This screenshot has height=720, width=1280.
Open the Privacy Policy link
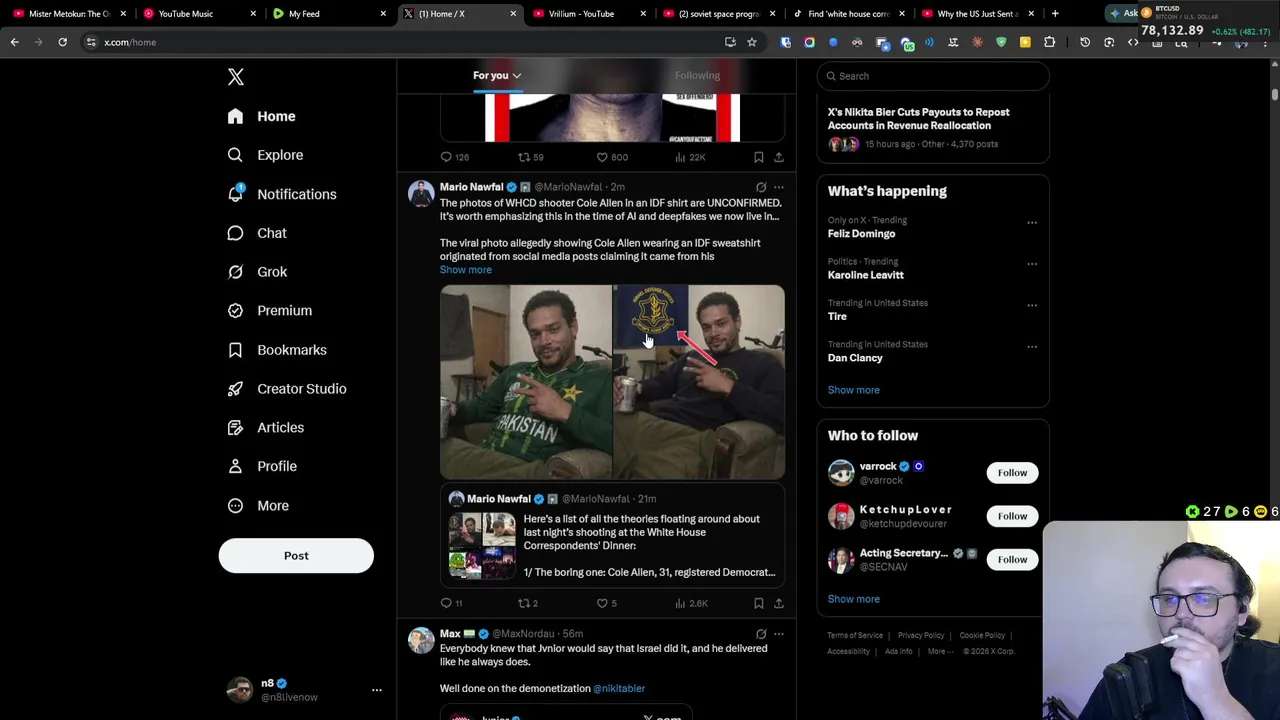click(920, 635)
